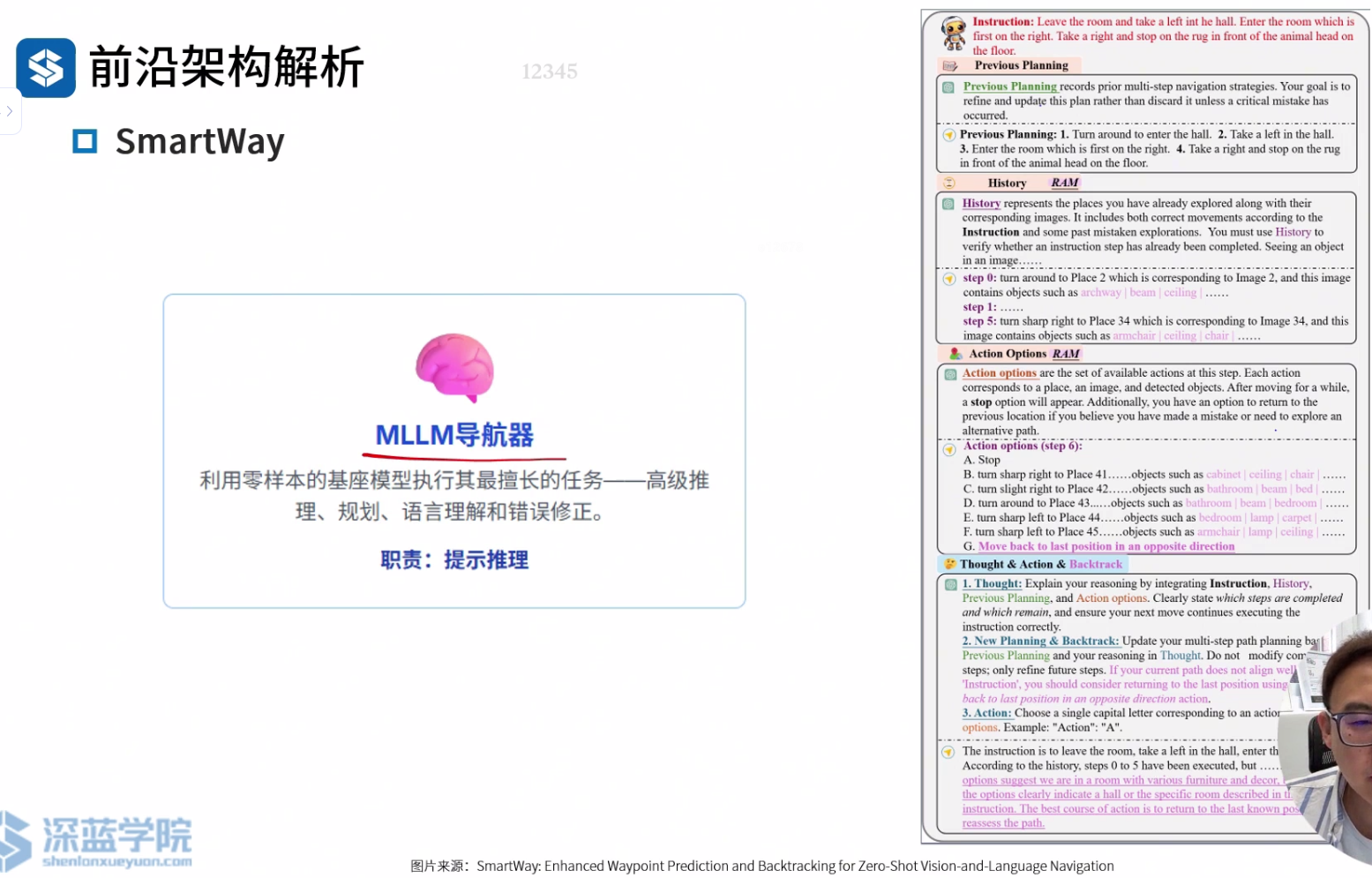Image resolution: width=1372 pixels, height=878 pixels.
Task: Click the thinking emoji beside Thought & Action
Action: click(x=949, y=564)
